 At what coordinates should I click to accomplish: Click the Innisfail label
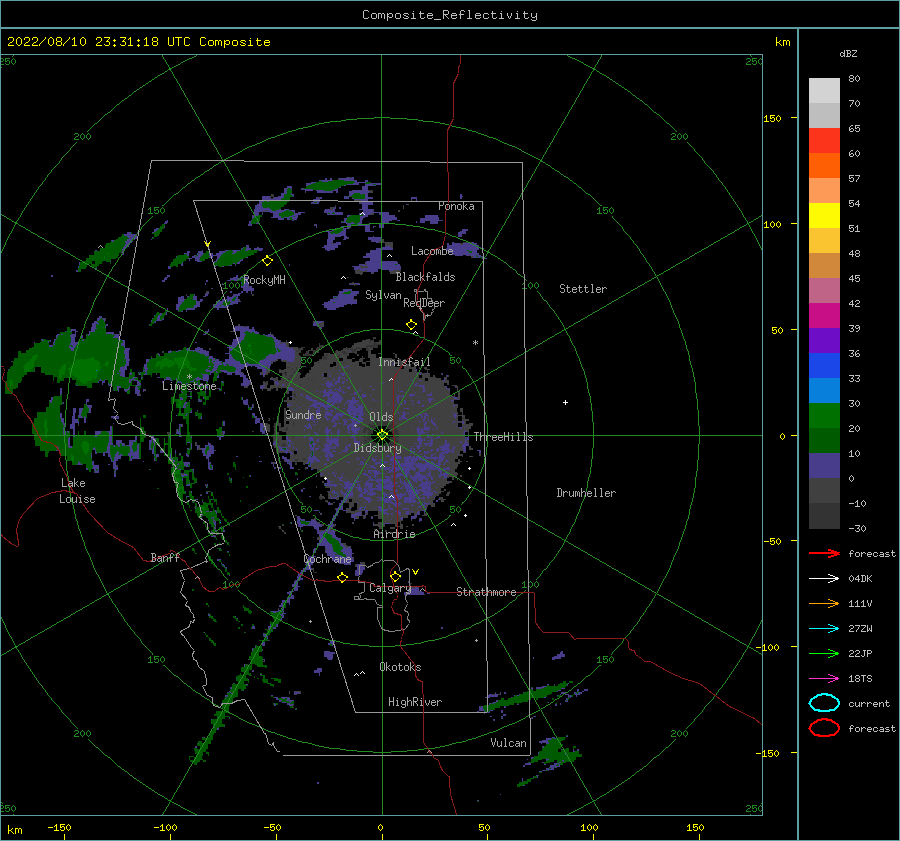pos(404,362)
